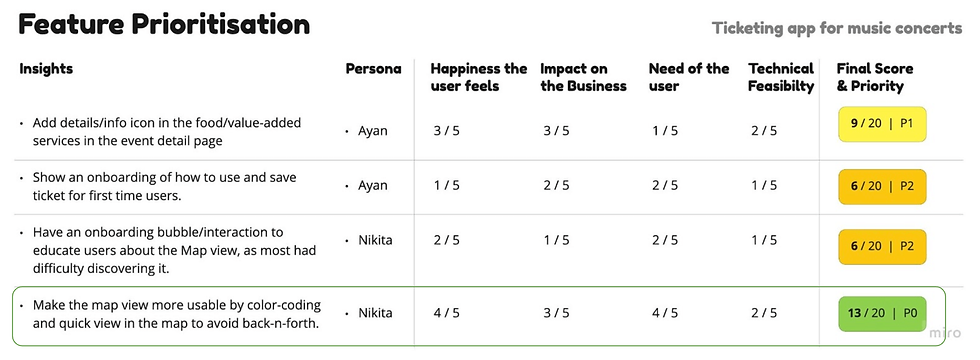Click the miro watermark logo
This screenshot has width=980, height=360.
click(x=944, y=332)
